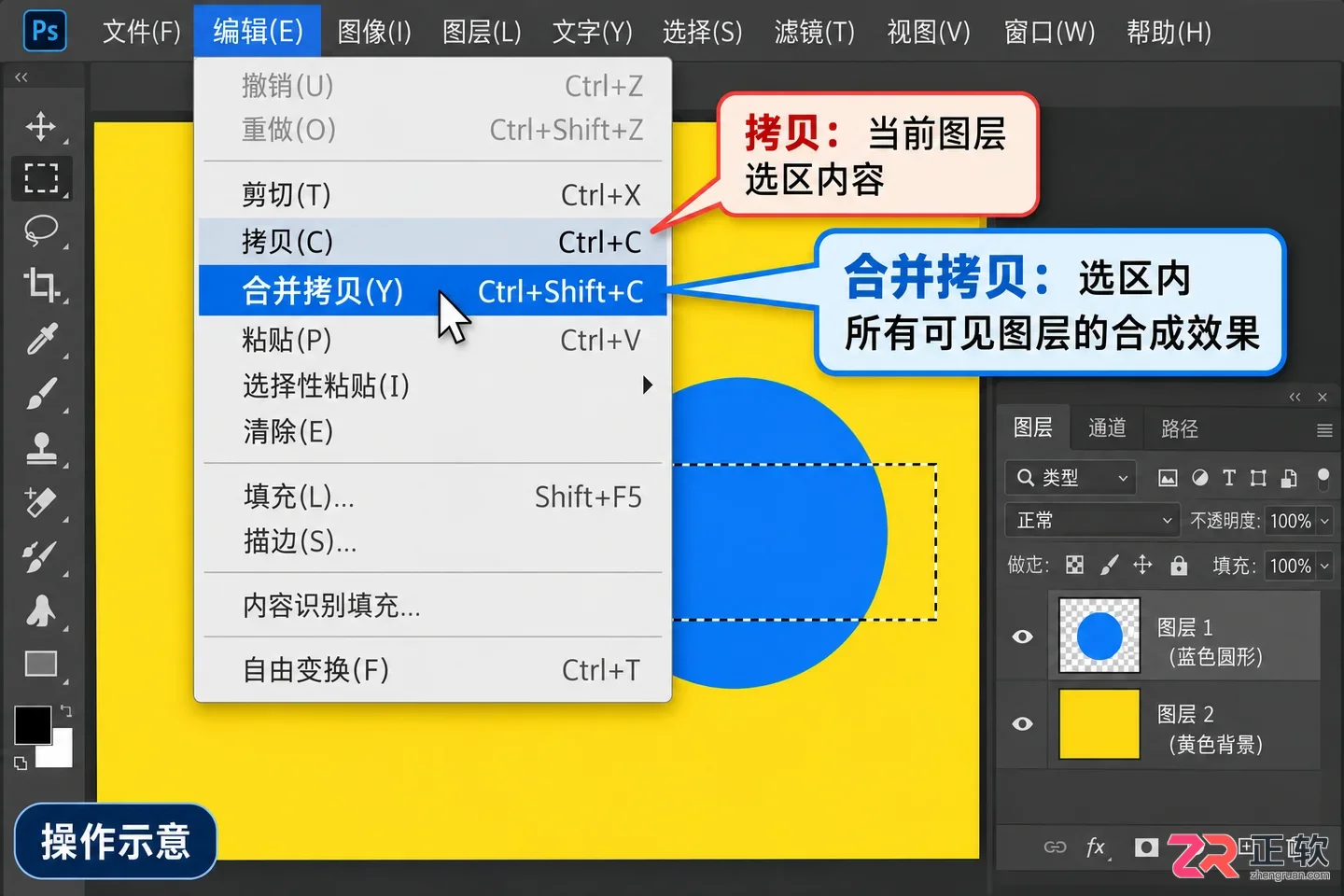Viewport: 1344px width, 896px height.
Task: Choose 合并拷贝(Y) from the Edit menu
Action: [x=433, y=290]
